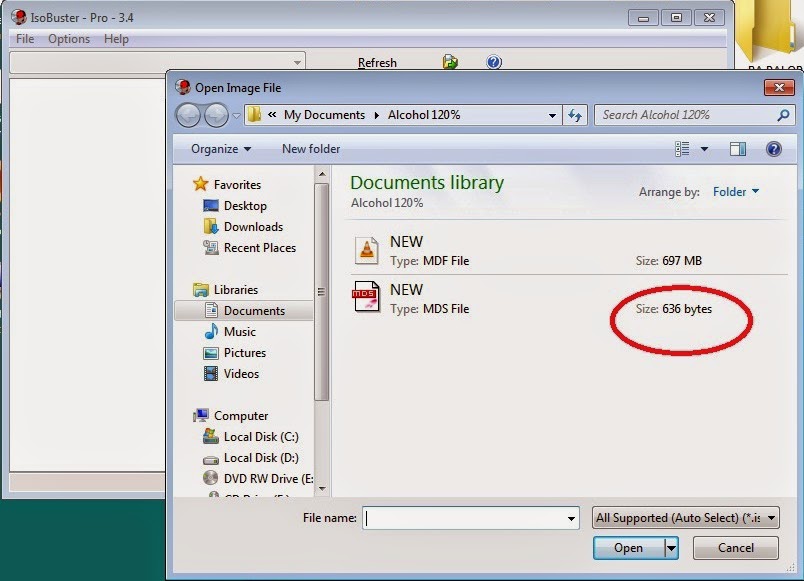The width and height of the screenshot is (804, 581).
Task: Select Desktop label under Favorites
Action: [x=245, y=206]
